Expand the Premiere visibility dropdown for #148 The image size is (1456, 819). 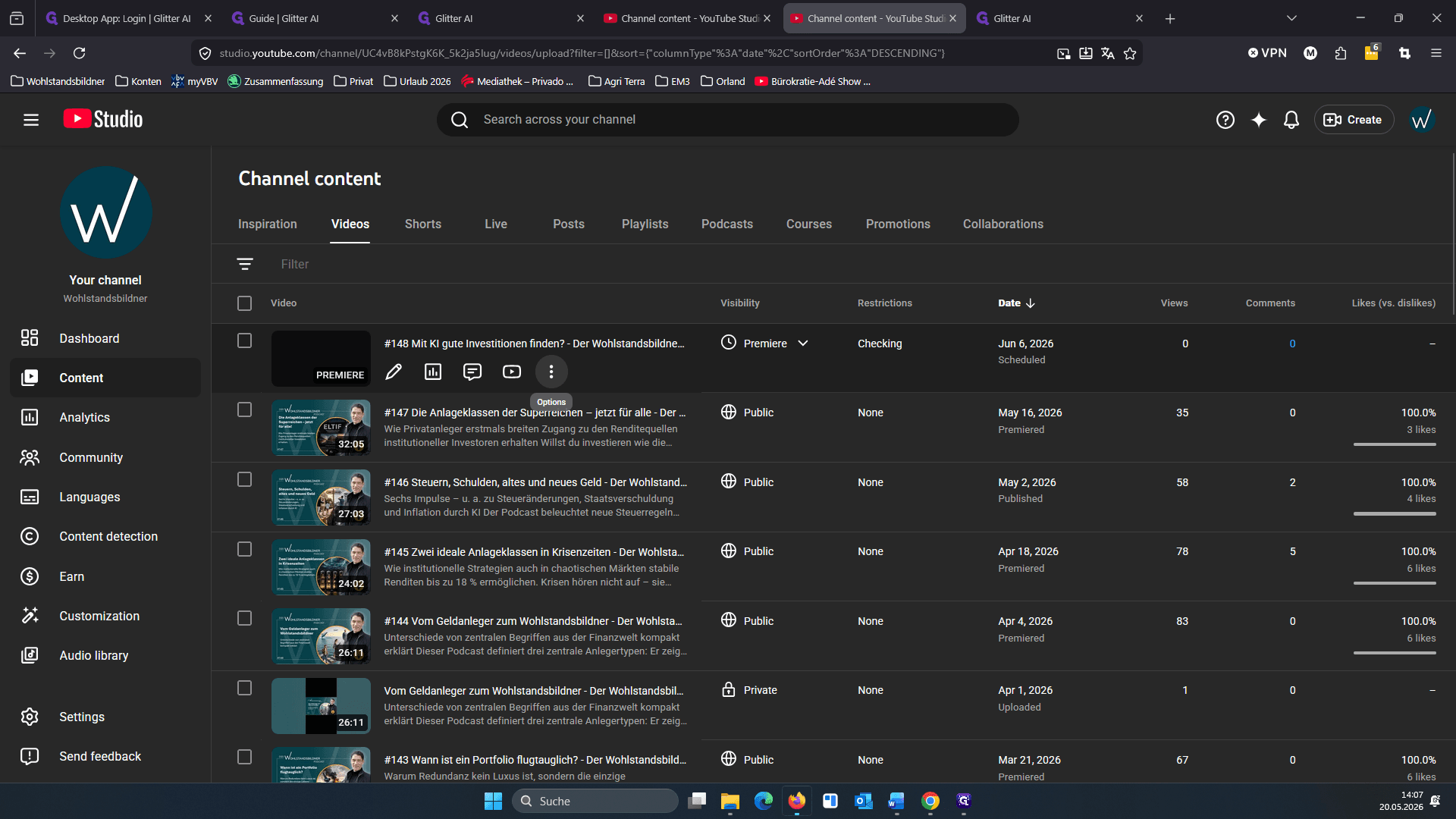coord(803,344)
